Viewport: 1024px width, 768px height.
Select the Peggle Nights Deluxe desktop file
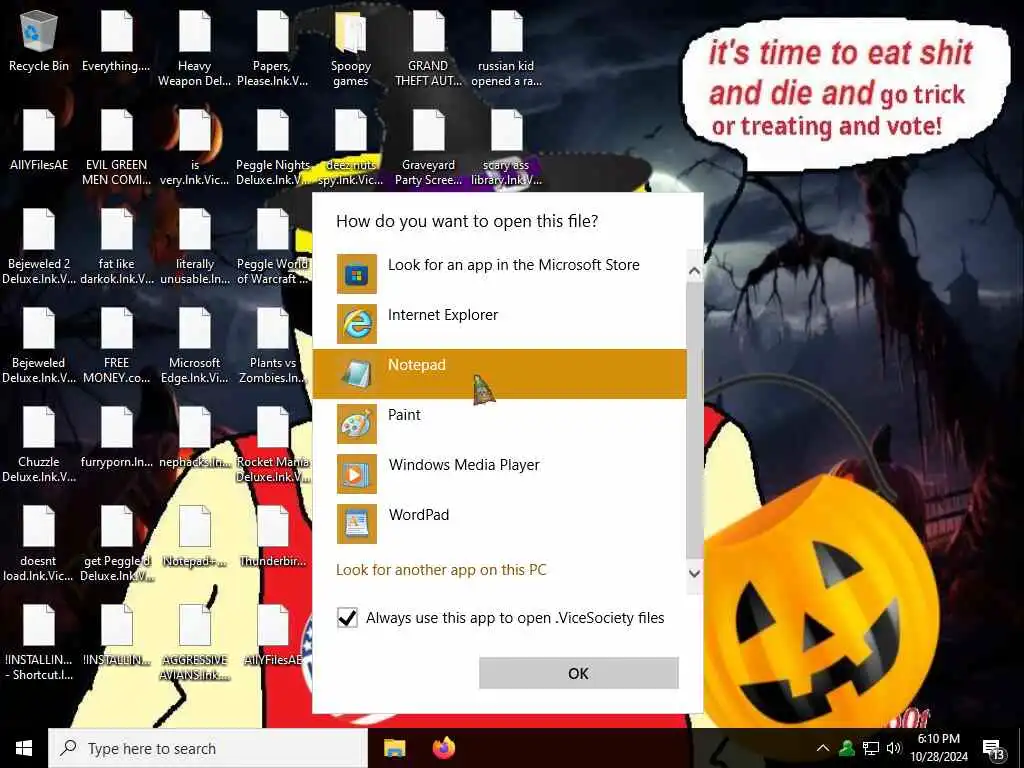(272, 148)
